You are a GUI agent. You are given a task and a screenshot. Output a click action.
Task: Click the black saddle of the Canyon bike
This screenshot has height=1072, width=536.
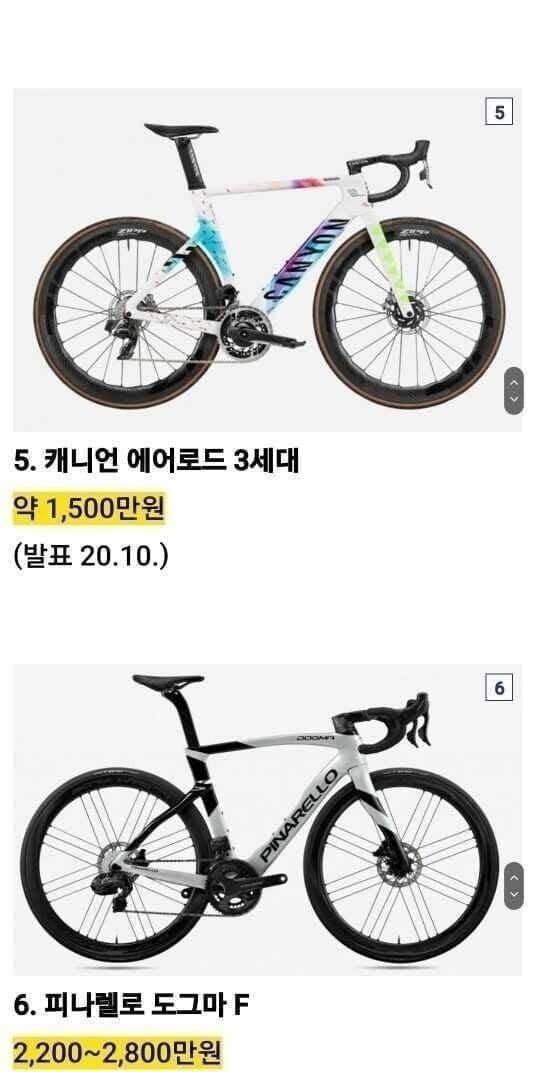pos(181,129)
